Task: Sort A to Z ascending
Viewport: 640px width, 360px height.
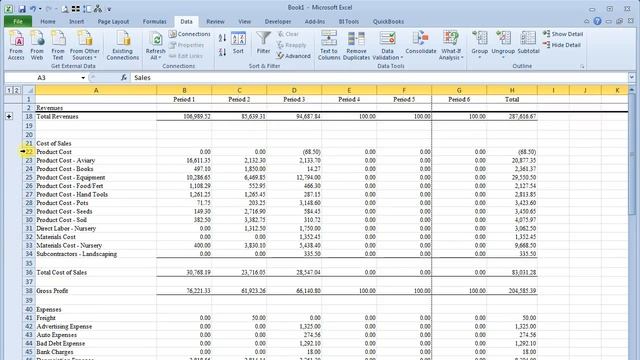Action: click(x=222, y=38)
